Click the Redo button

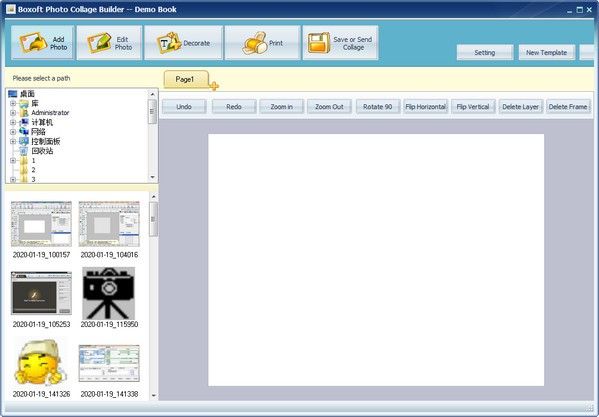coord(234,107)
